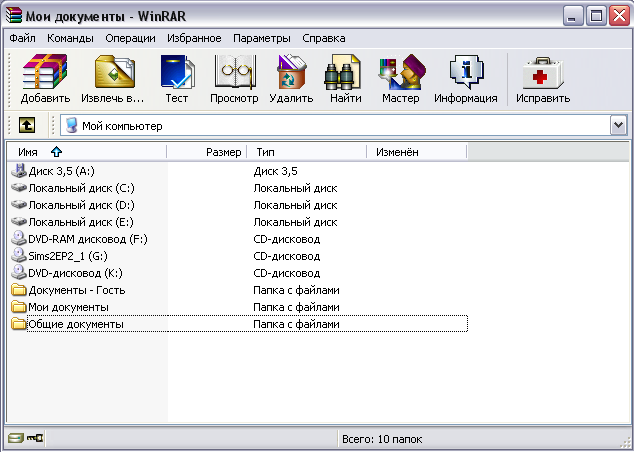Screen dimensions: 634x452
Task: Open the Параметры menu
Action: (x=260, y=38)
